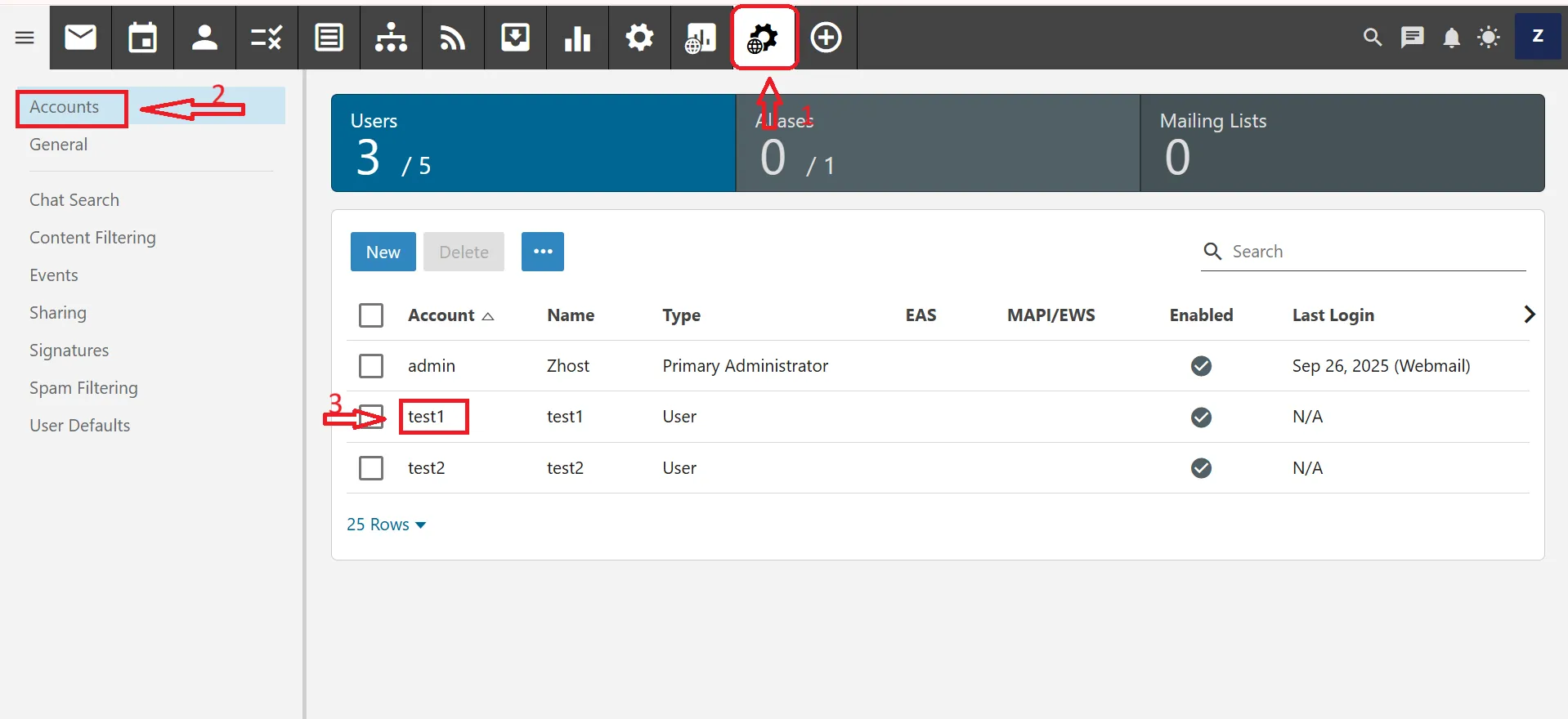1568x719 pixels.
Task: Expand the 25 Rows dropdown
Action: (386, 525)
